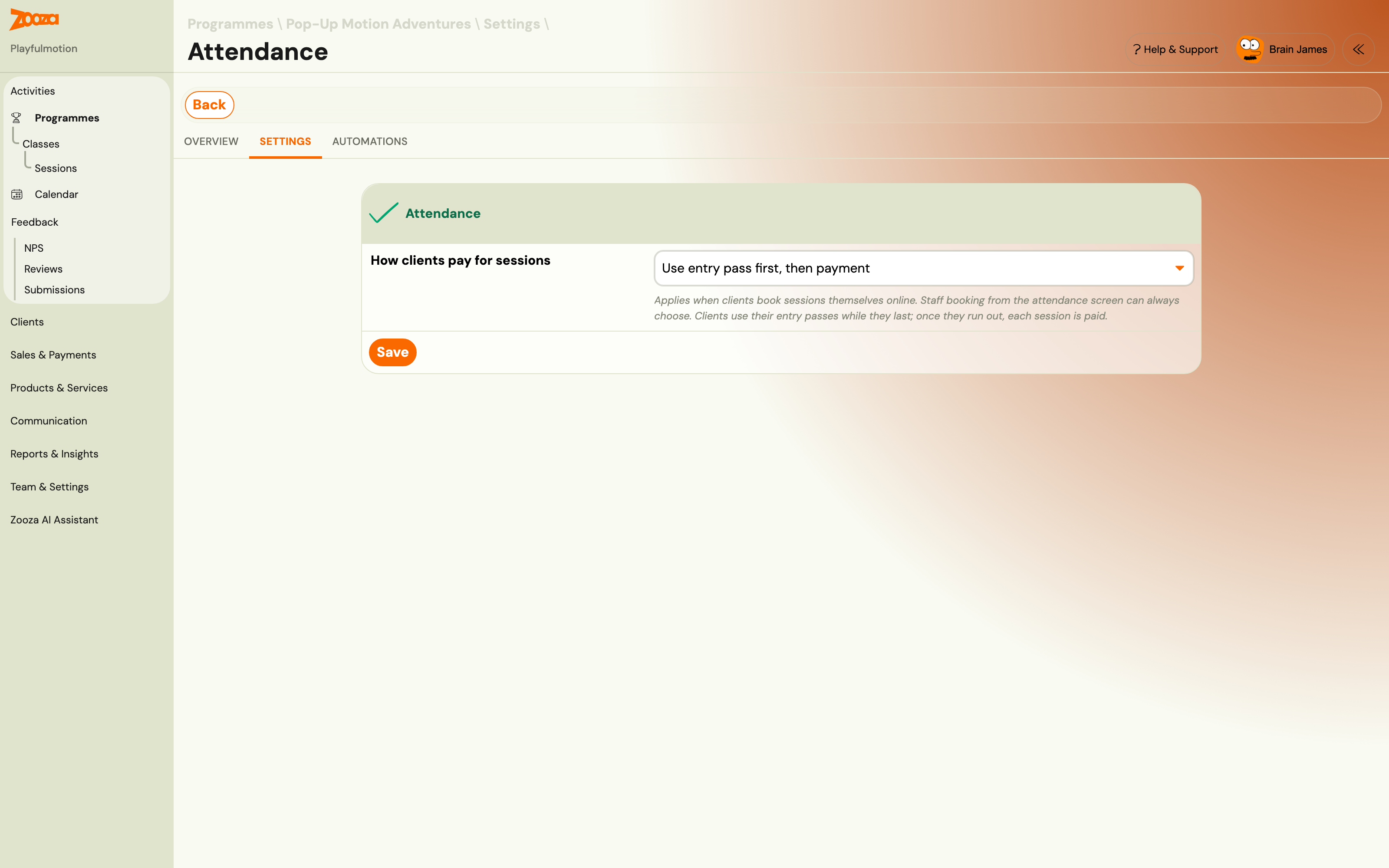
Task: Open Classes in sidebar
Action: coord(41,144)
